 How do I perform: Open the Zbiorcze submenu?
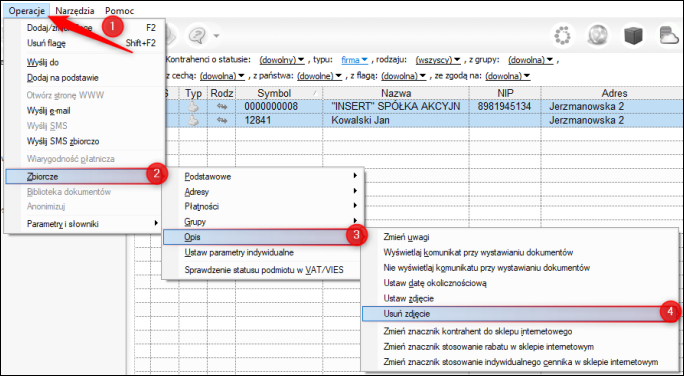pos(83,176)
